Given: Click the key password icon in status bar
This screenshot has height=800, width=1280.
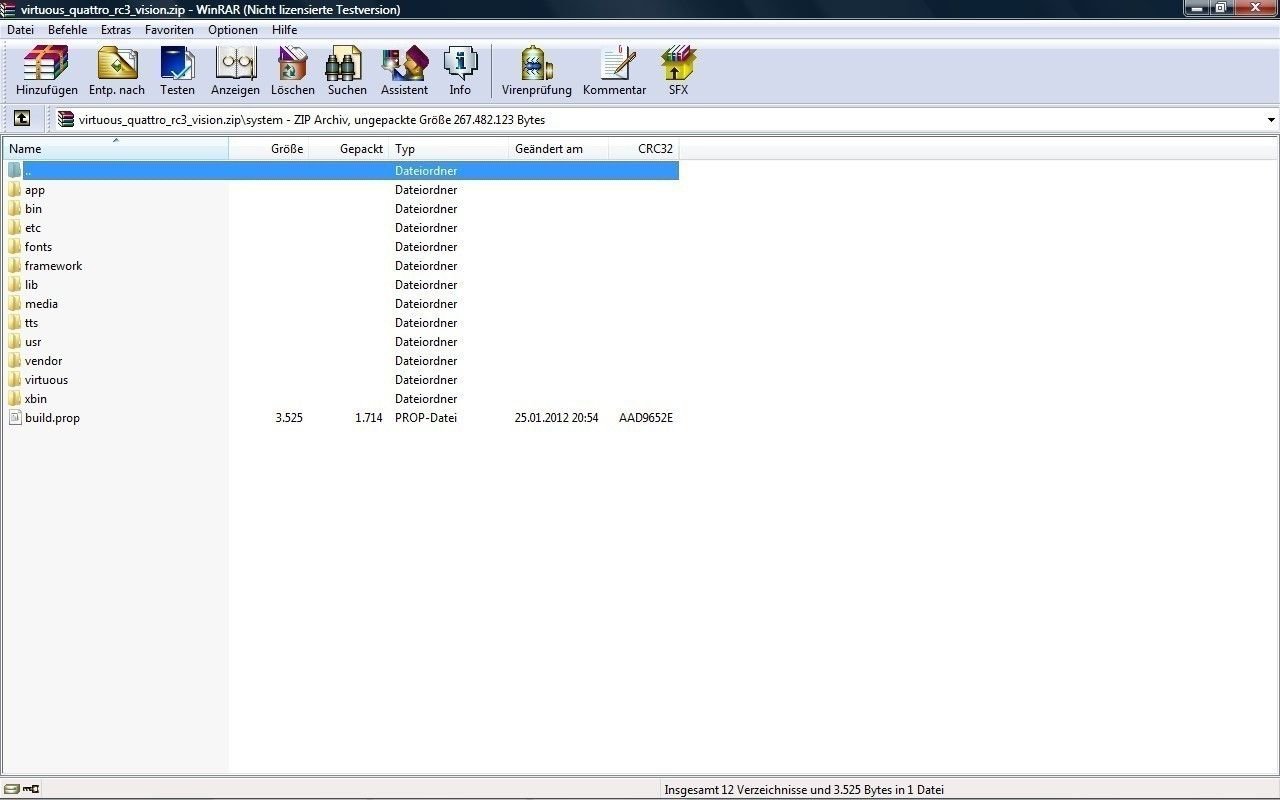Looking at the screenshot, I should (31, 789).
